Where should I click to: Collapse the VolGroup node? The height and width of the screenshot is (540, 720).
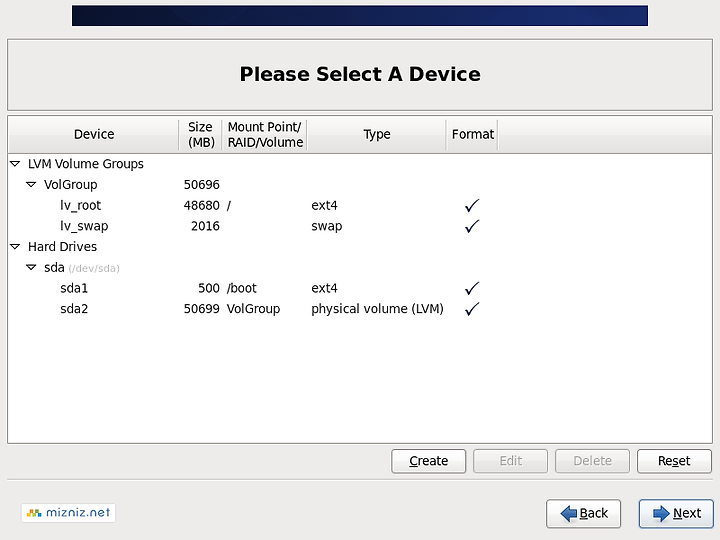point(31,185)
